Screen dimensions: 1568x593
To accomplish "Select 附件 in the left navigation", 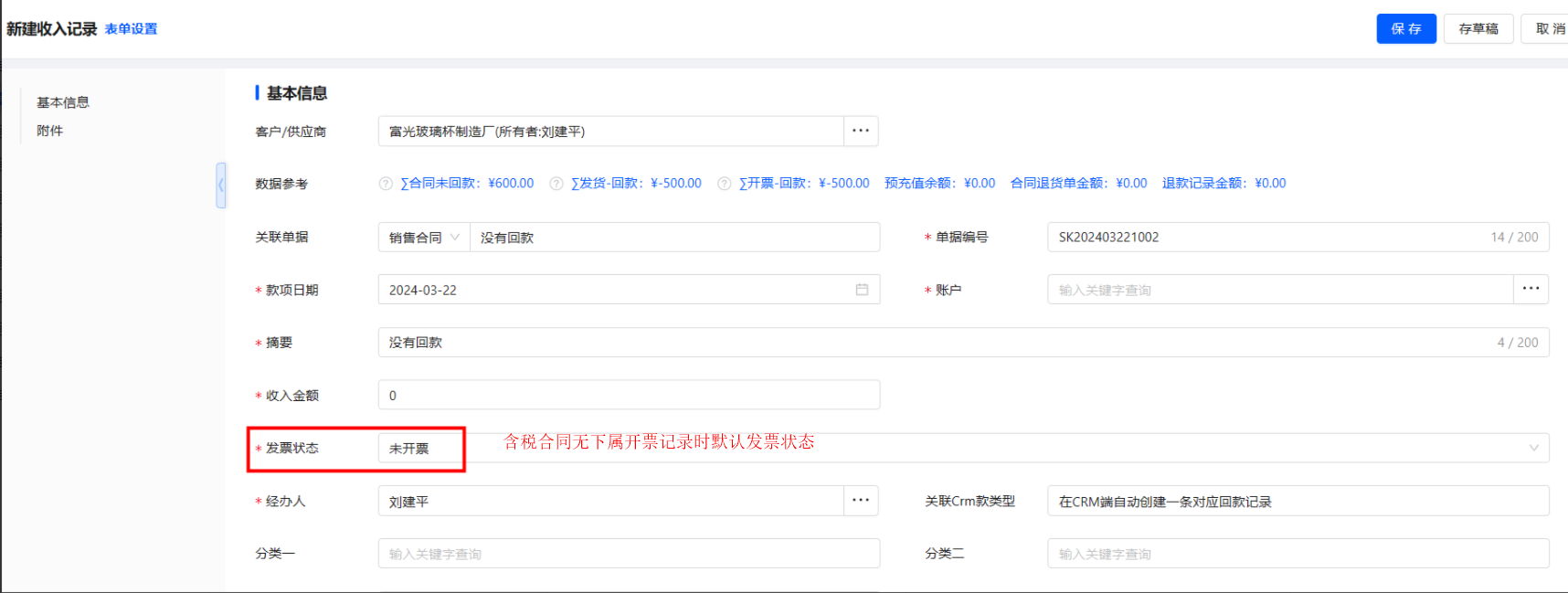I will (x=50, y=131).
